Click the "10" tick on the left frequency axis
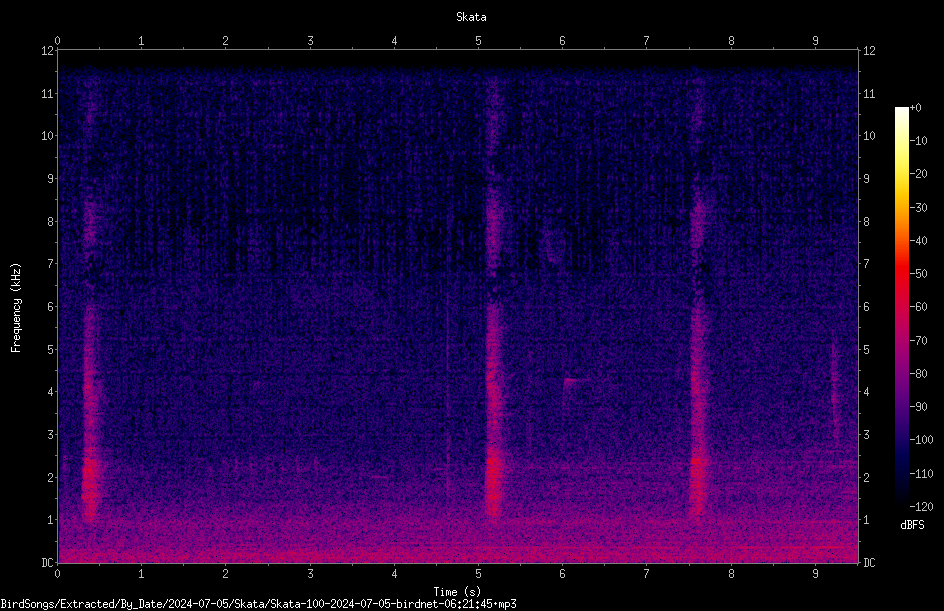 (x=48, y=136)
